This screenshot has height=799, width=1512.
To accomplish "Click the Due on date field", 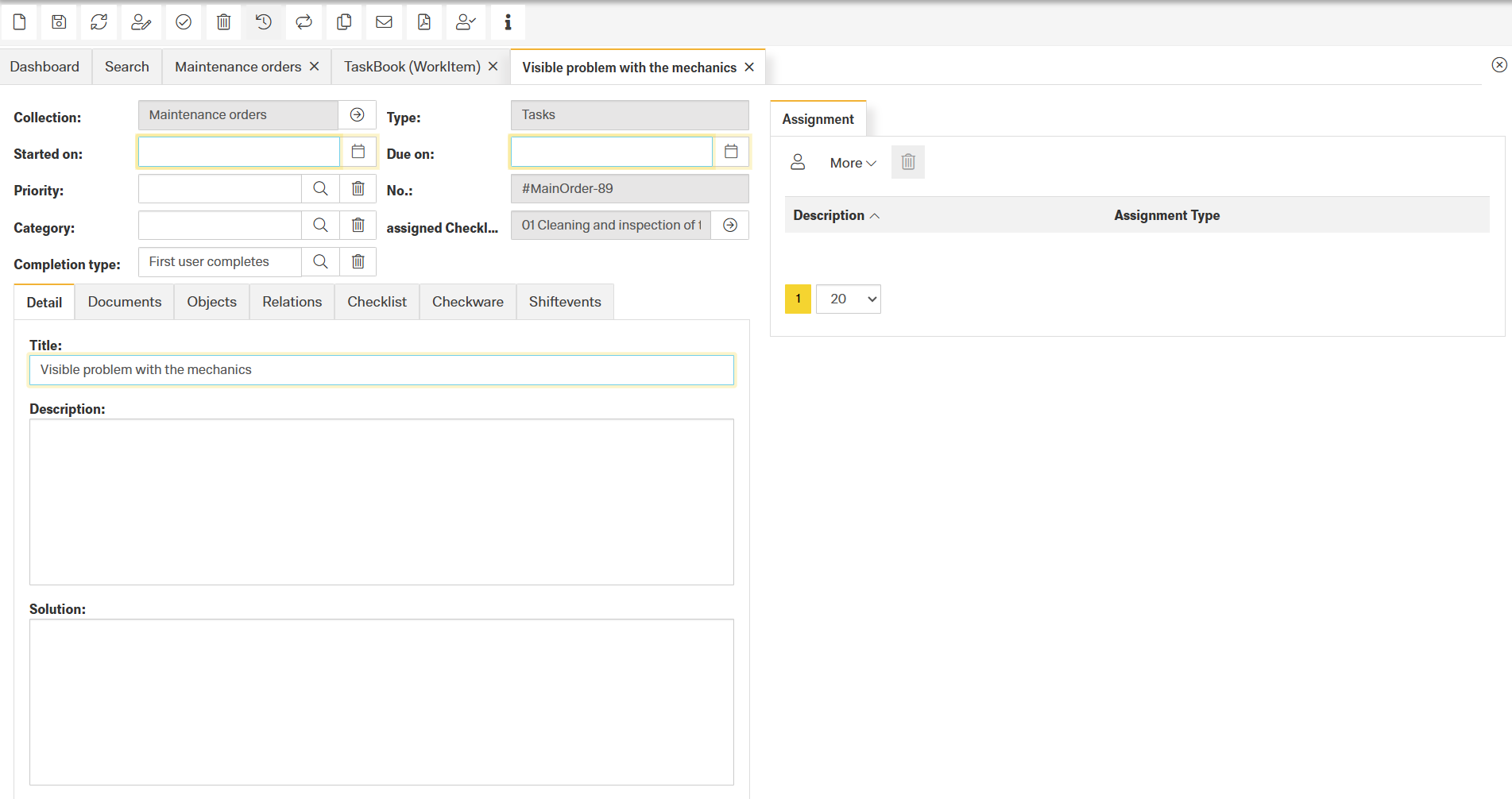I will 611,152.
